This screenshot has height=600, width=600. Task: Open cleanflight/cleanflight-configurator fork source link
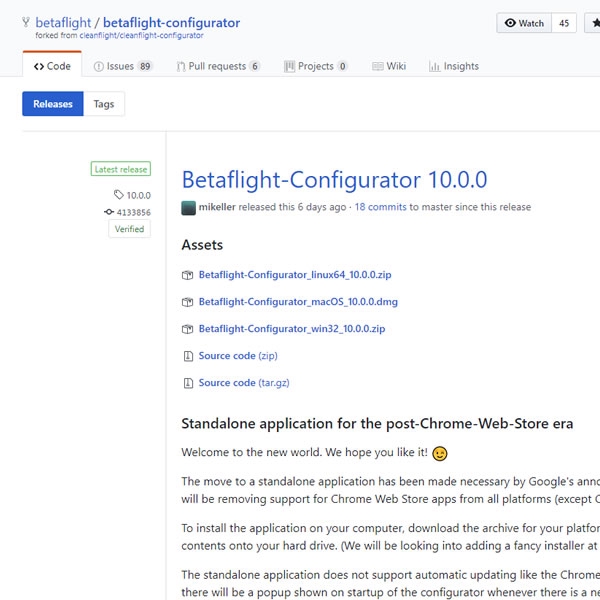click(x=141, y=36)
